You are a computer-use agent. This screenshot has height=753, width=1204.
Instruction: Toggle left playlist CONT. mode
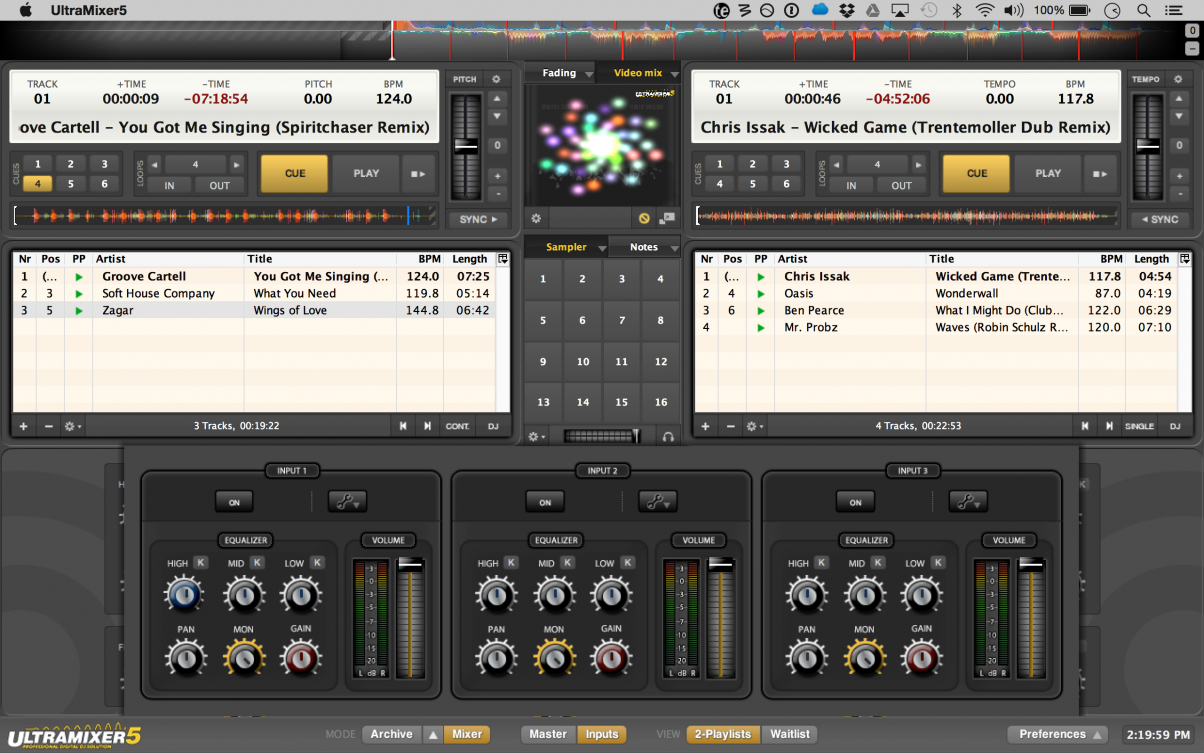457,426
